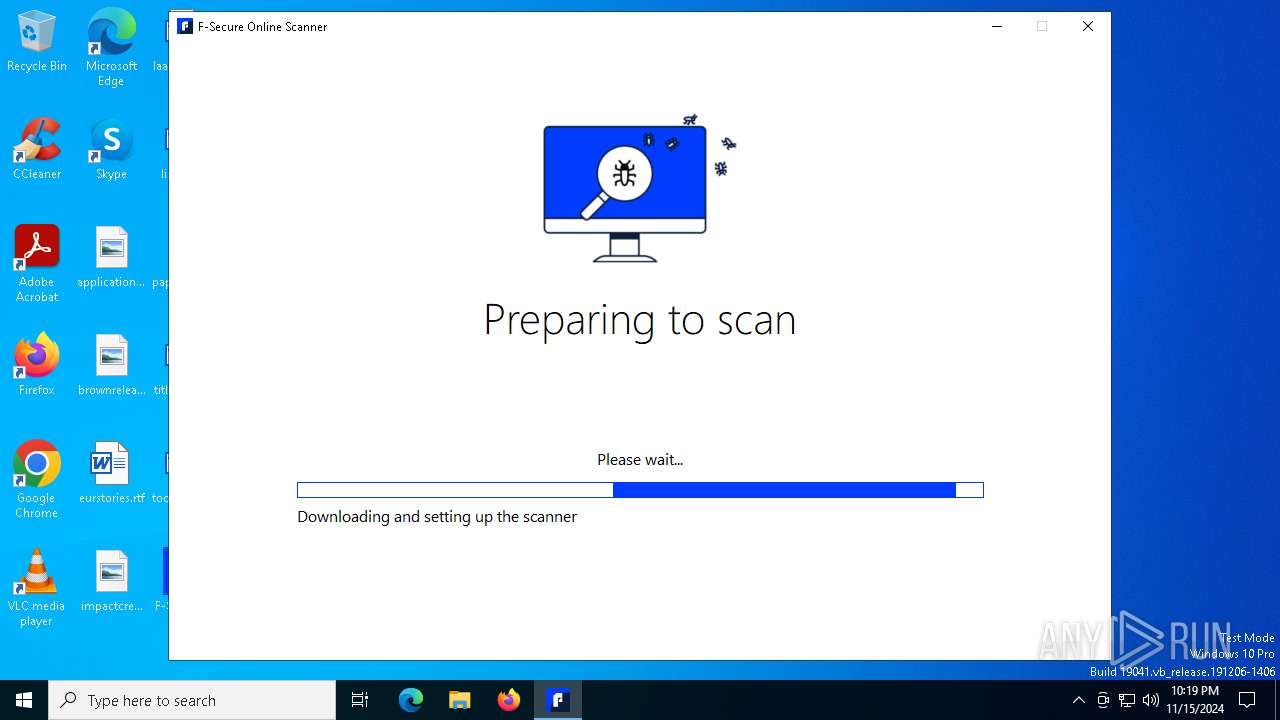The width and height of the screenshot is (1280, 720).
Task: Open the notification center icon
Action: pos(1247,700)
